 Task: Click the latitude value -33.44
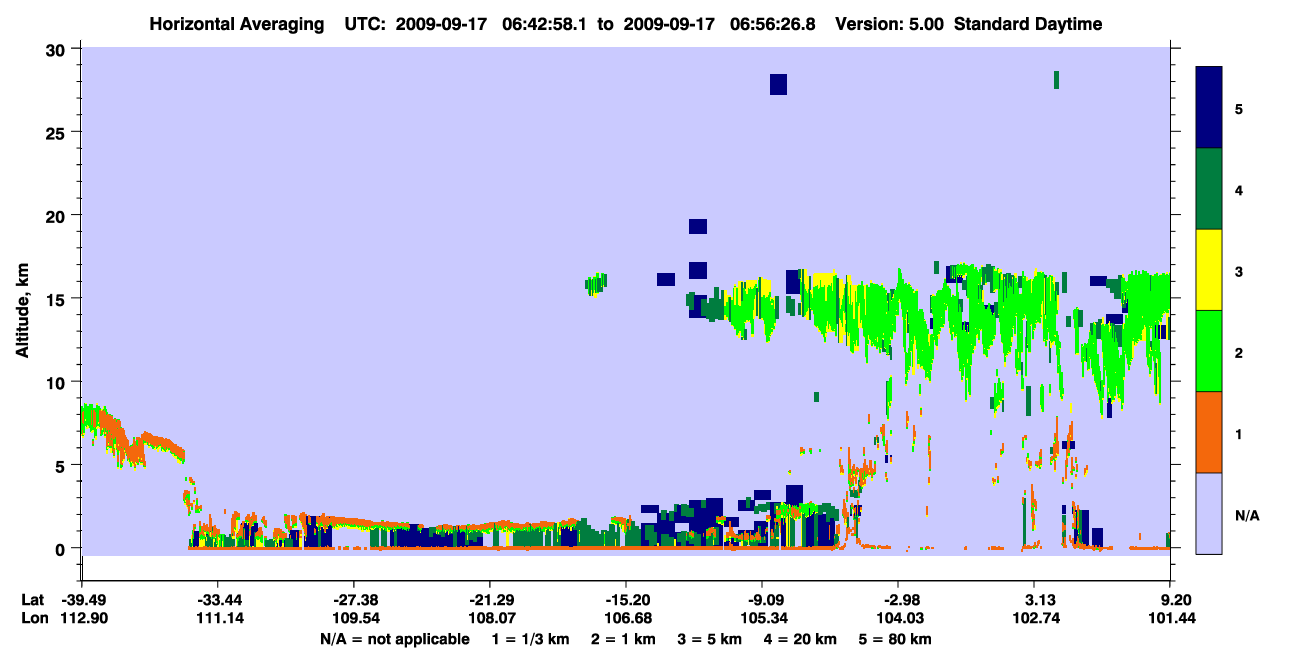click(217, 599)
